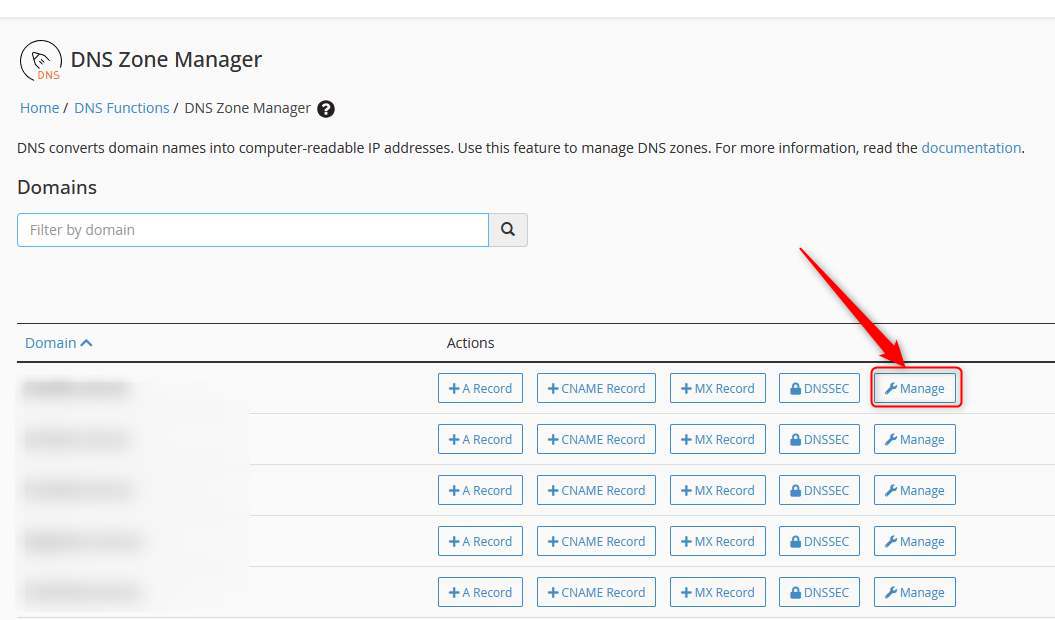1055x620 pixels.
Task: Add CNAME Record for second domain
Action: (x=596, y=440)
